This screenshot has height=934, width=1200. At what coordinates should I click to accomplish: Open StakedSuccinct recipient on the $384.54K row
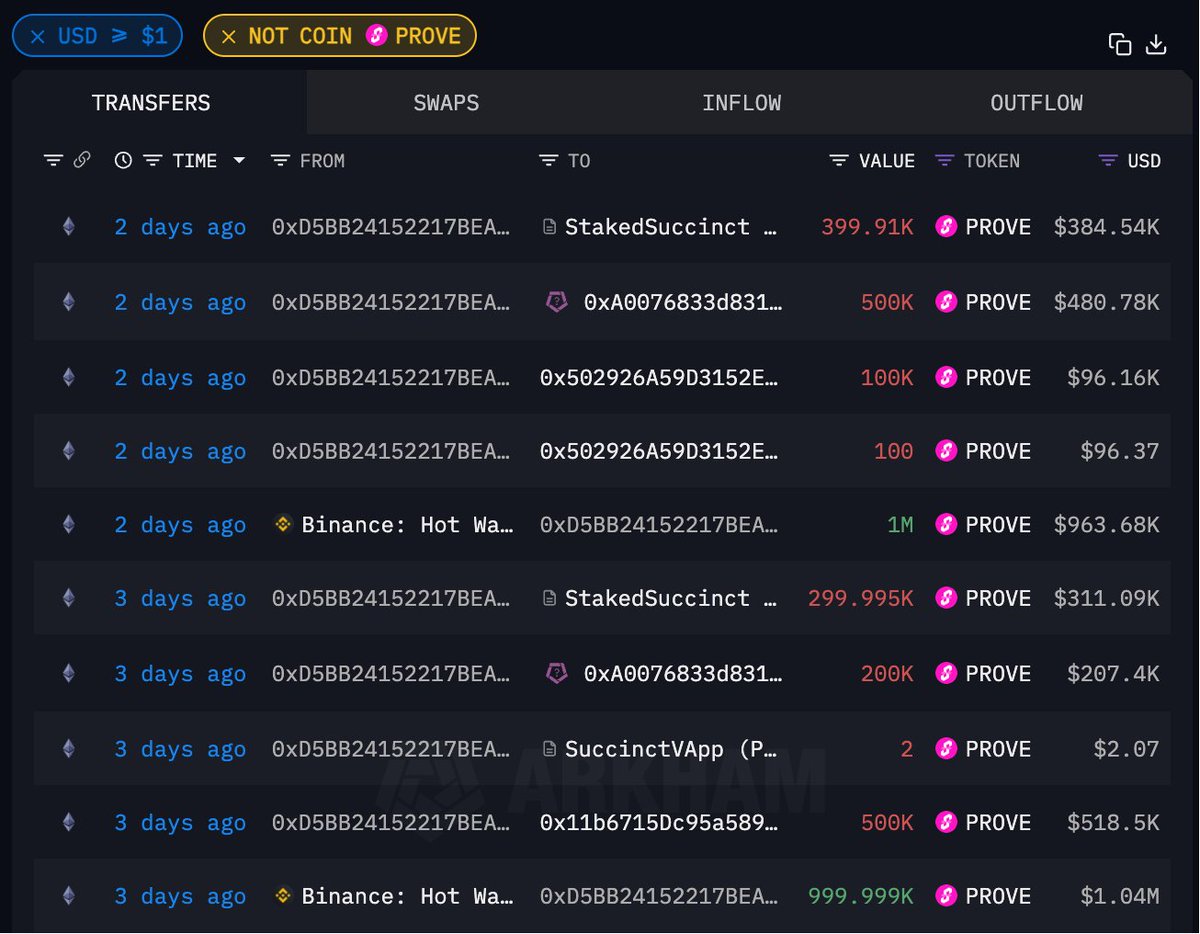(x=672, y=227)
